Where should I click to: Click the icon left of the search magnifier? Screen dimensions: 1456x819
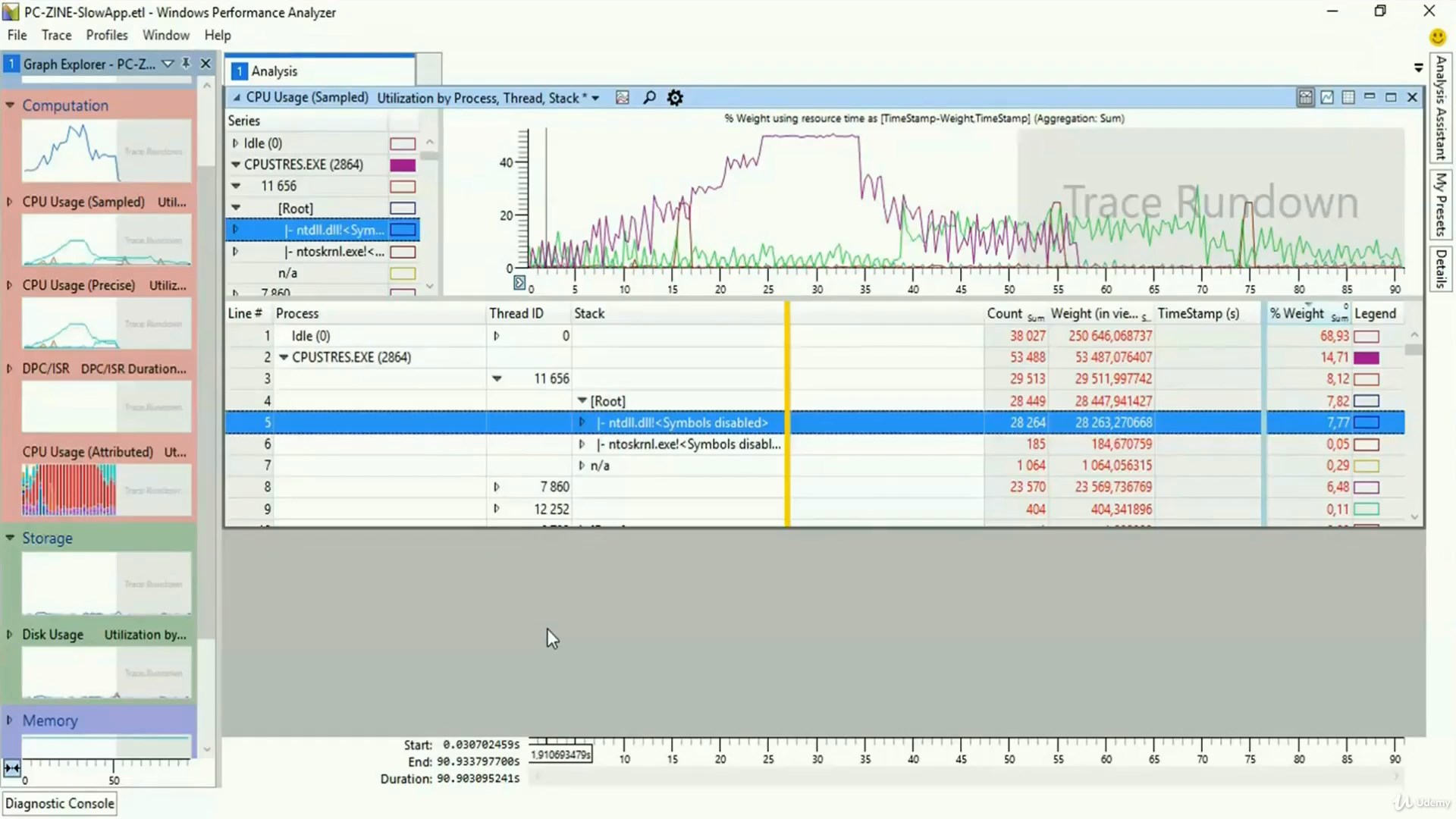coord(623,98)
